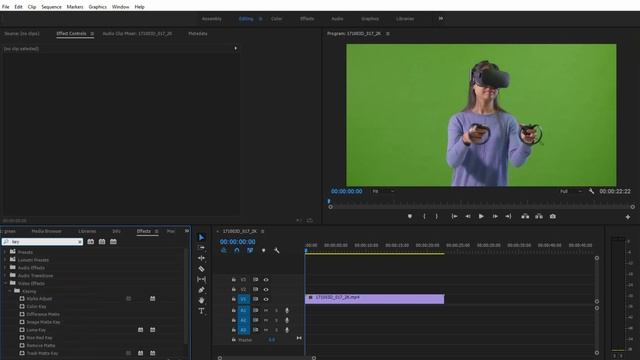Click the YUV Effects filter icon
Screen dimensions: 640x360
113,242
